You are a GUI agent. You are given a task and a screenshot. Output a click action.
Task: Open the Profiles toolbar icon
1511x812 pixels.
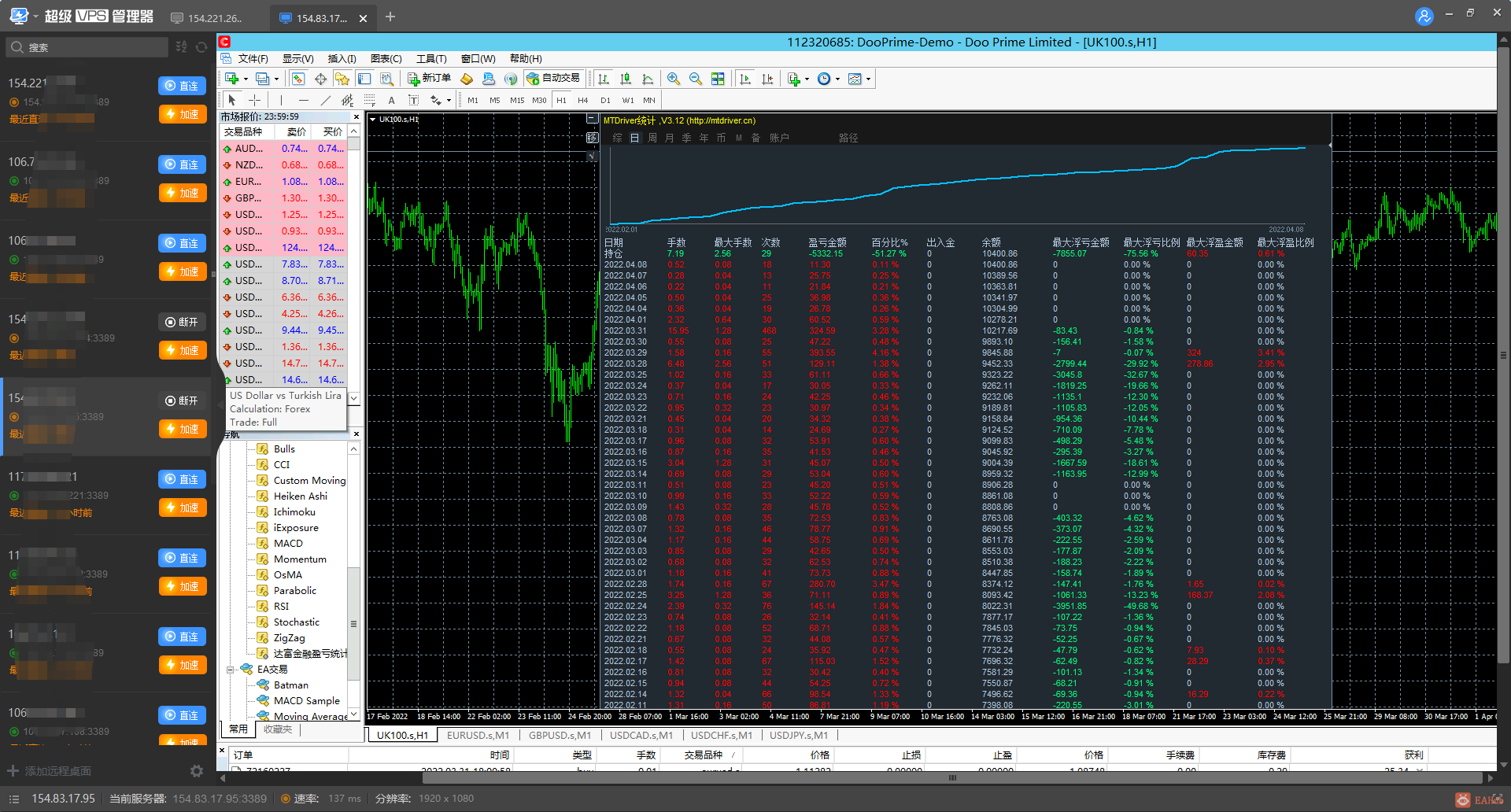click(x=263, y=79)
